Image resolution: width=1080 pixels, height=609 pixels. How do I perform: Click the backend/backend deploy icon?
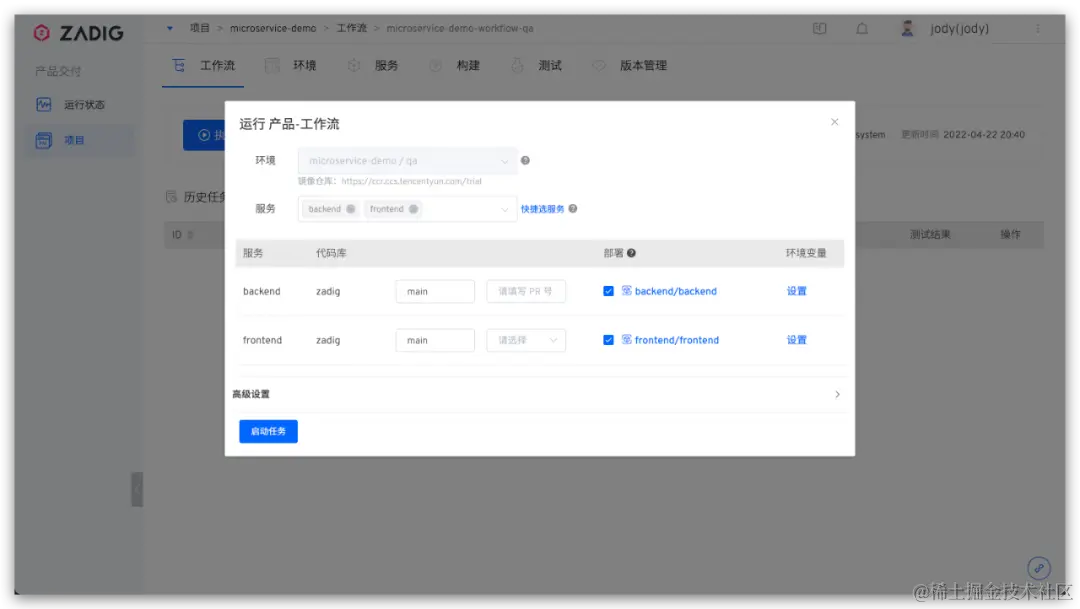pyautogui.click(x=626, y=291)
